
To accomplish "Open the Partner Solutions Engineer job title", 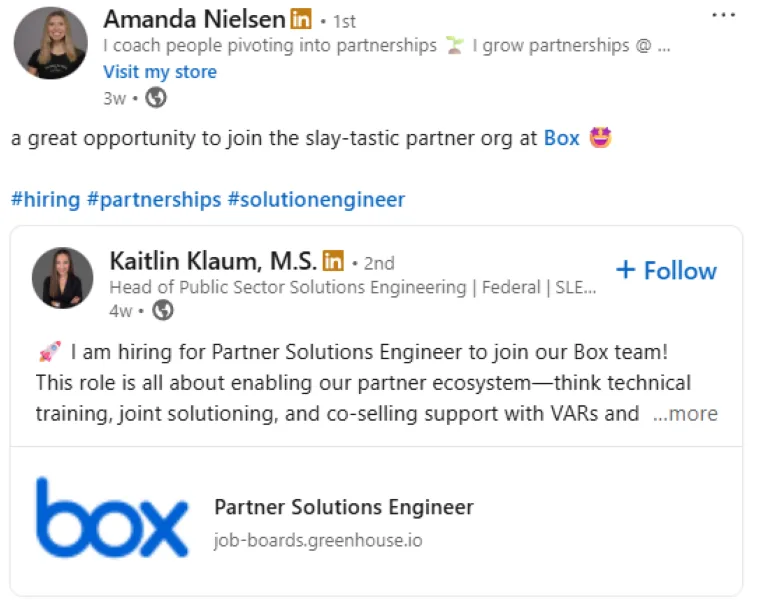I will tap(344, 507).
